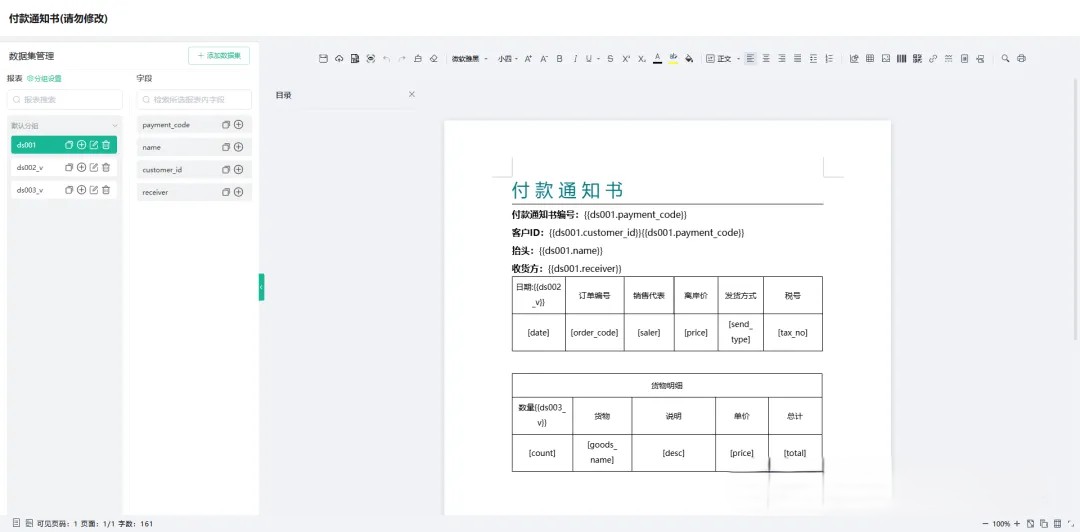Viewport: 1080px width, 532px height.
Task: Select the ds002_v dataset
Action: point(30,168)
